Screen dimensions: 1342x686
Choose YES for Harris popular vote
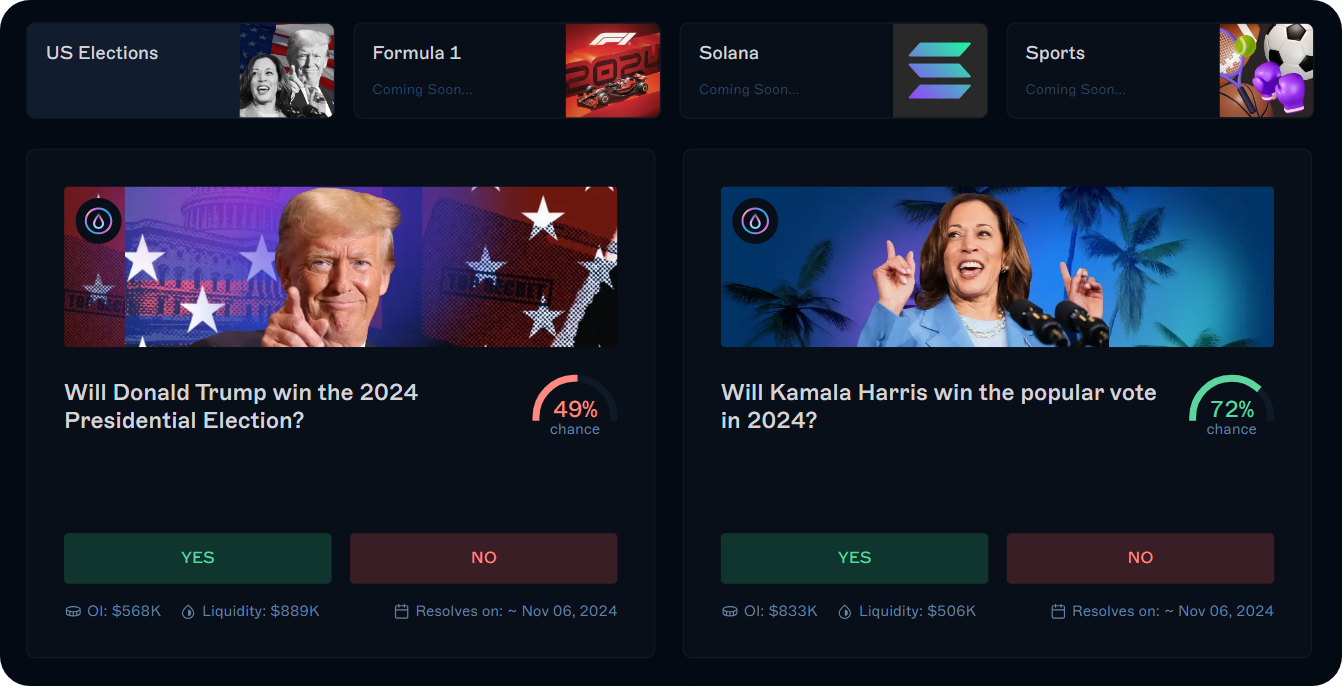(854, 558)
